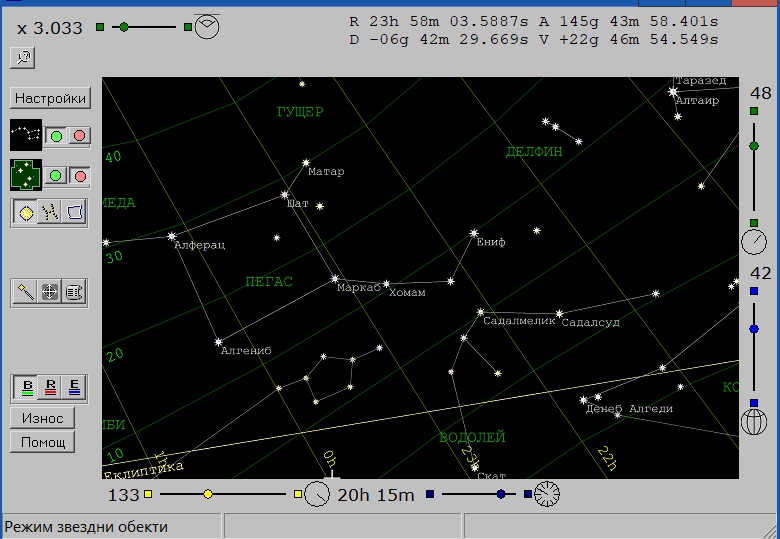Click the dark blue time slider handle

point(501,494)
